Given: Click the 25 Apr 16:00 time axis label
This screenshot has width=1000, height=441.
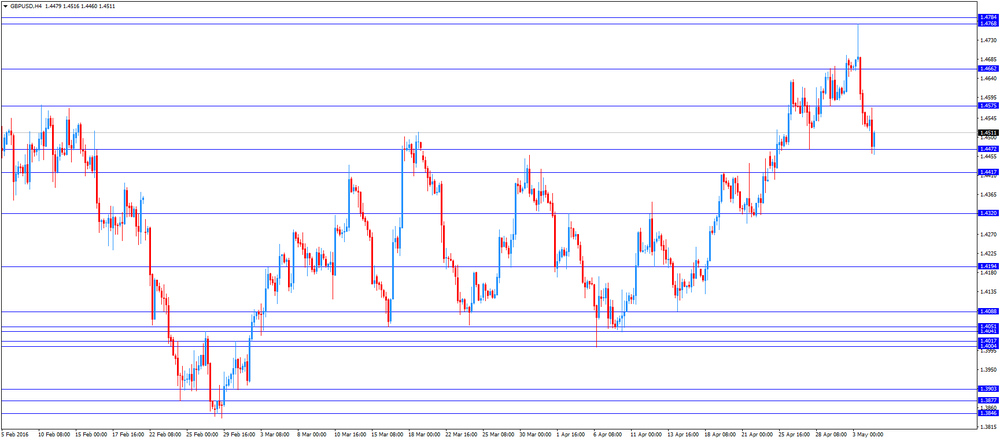Looking at the screenshot, I should tap(794, 435).
